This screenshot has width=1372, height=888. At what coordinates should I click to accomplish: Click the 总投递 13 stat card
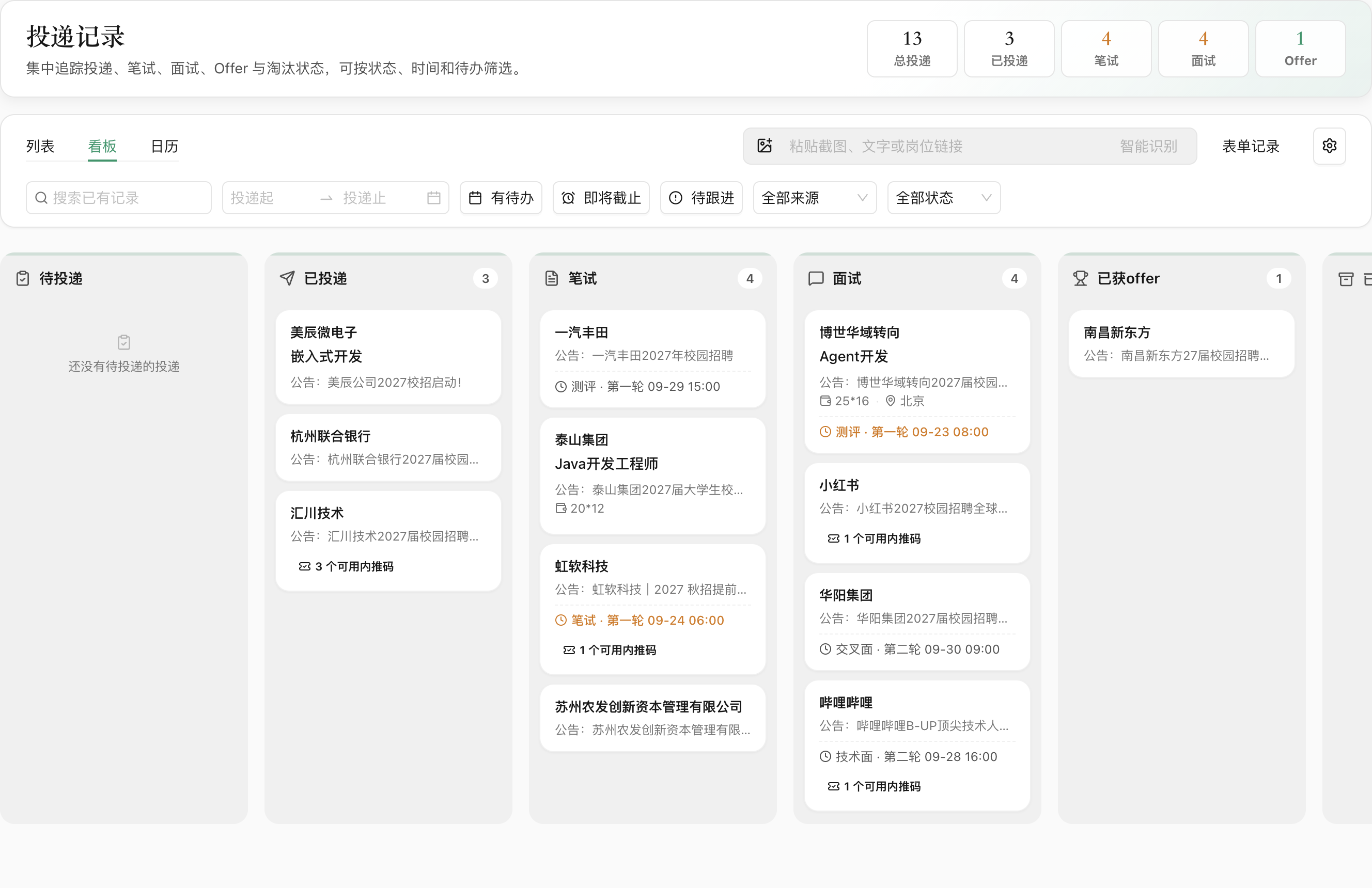click(x=912, y=49)
